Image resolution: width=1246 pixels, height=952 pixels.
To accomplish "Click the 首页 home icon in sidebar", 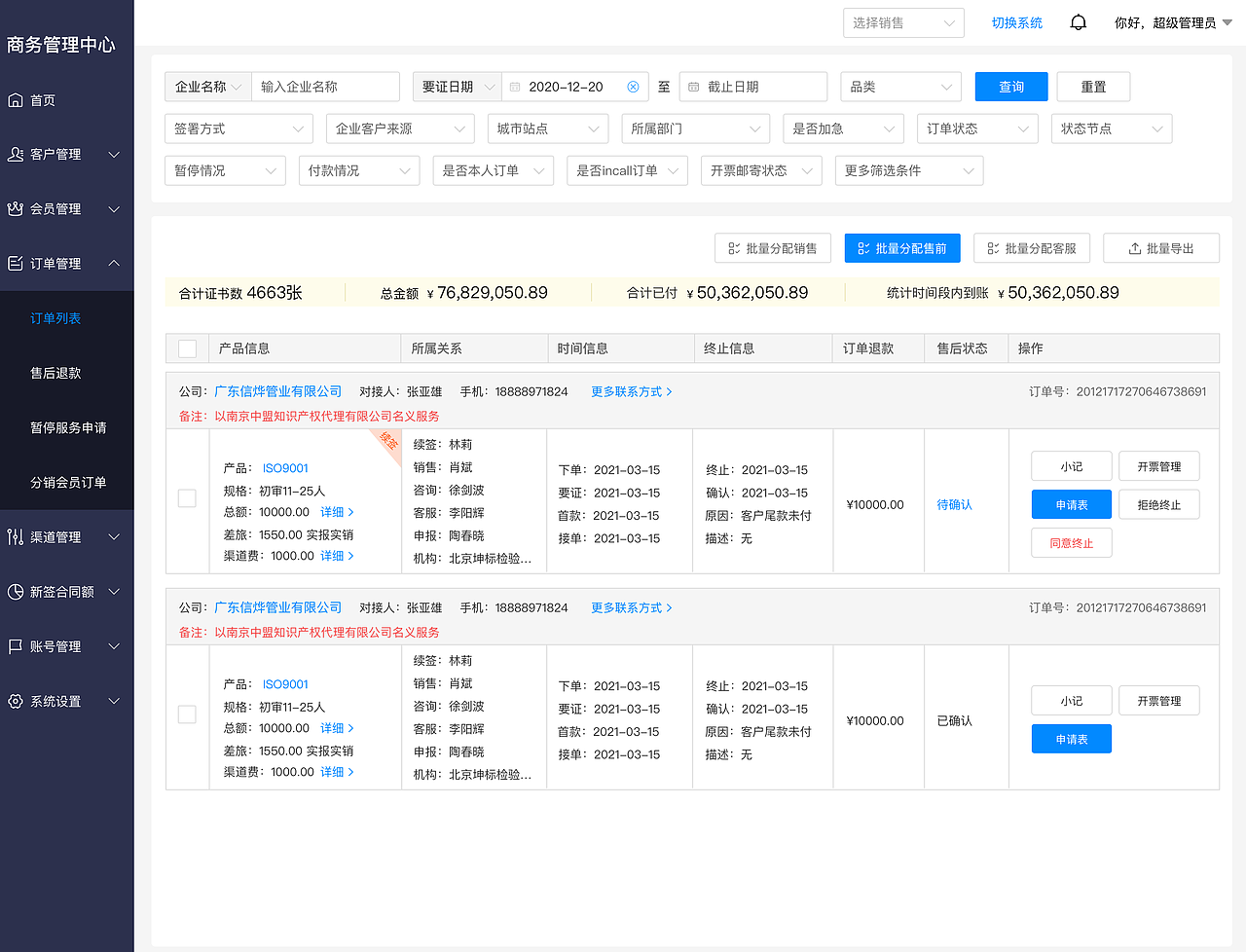I will [14, 99].
